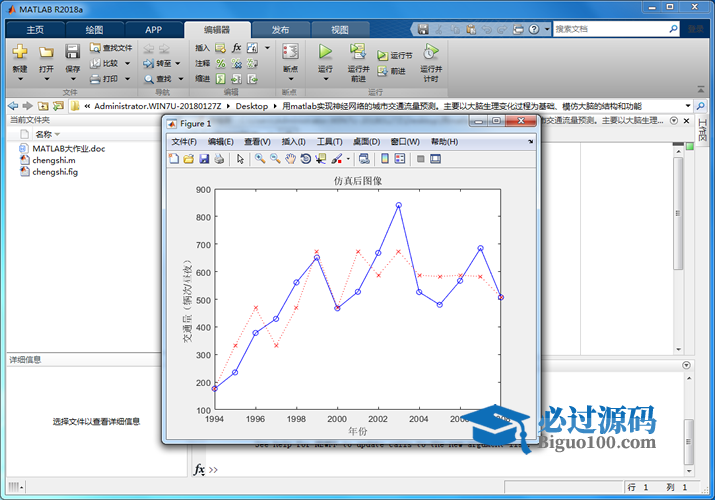Expand the 保存 dropdown arrow
Viewport: 715px width, 500px height.
pos(73,79)
